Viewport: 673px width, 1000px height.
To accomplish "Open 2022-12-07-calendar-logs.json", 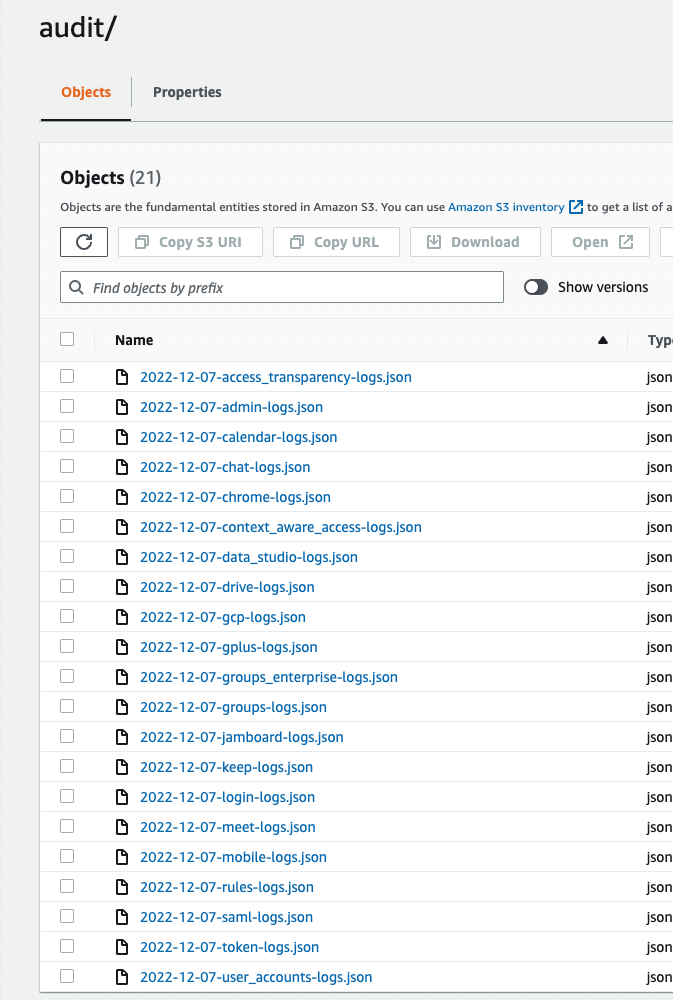I will click(239, 438).
